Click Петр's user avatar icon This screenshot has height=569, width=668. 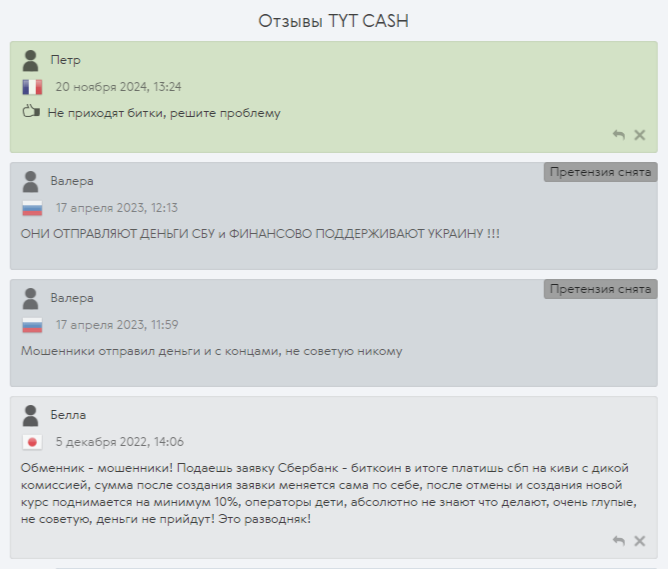click(31, 60)
